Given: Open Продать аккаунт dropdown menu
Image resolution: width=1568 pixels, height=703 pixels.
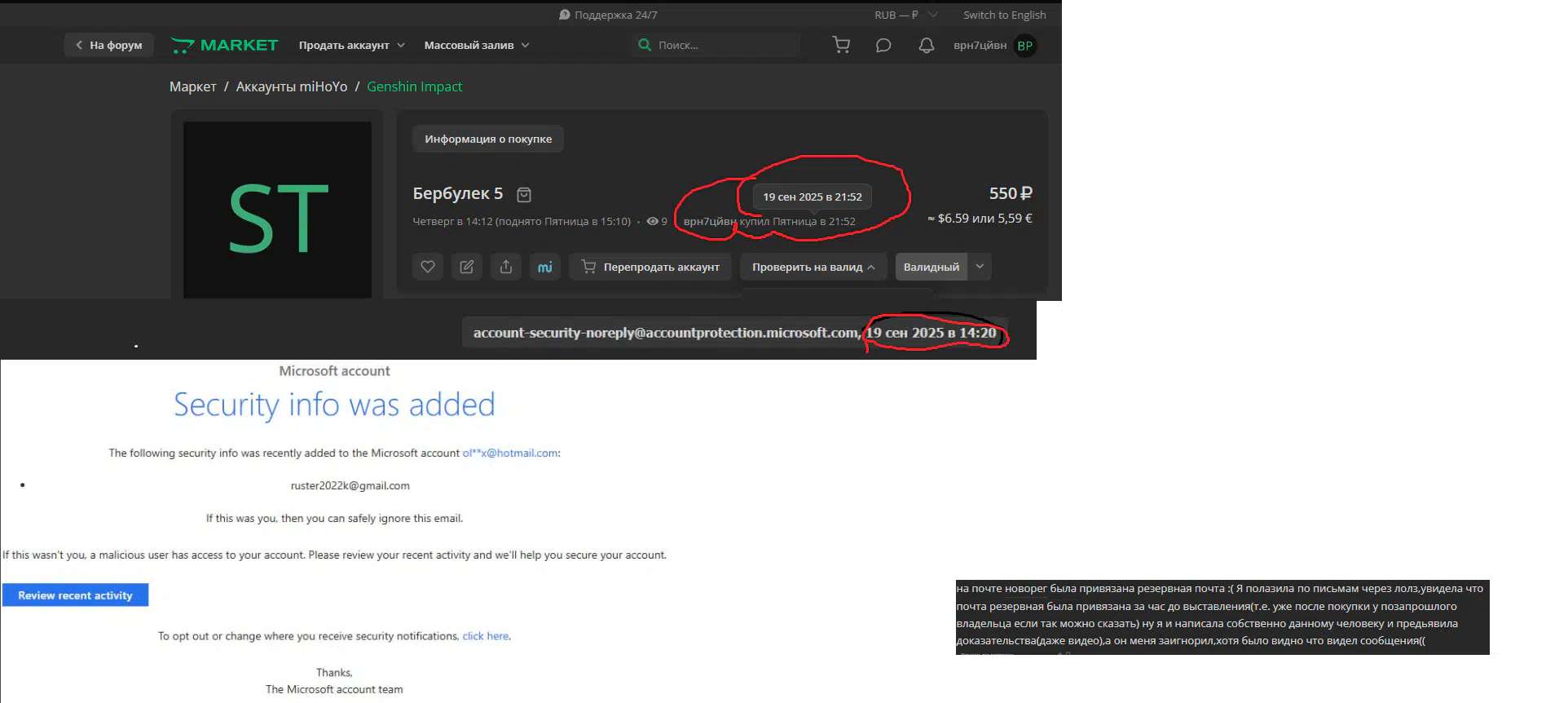Looking at the screenshot, I should click(x=351, y=45).
